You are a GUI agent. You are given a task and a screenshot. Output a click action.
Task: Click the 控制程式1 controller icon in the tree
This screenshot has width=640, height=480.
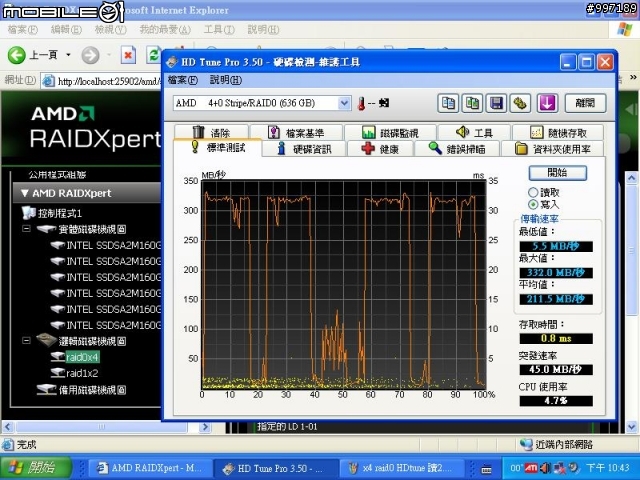[x=29, y=213]
